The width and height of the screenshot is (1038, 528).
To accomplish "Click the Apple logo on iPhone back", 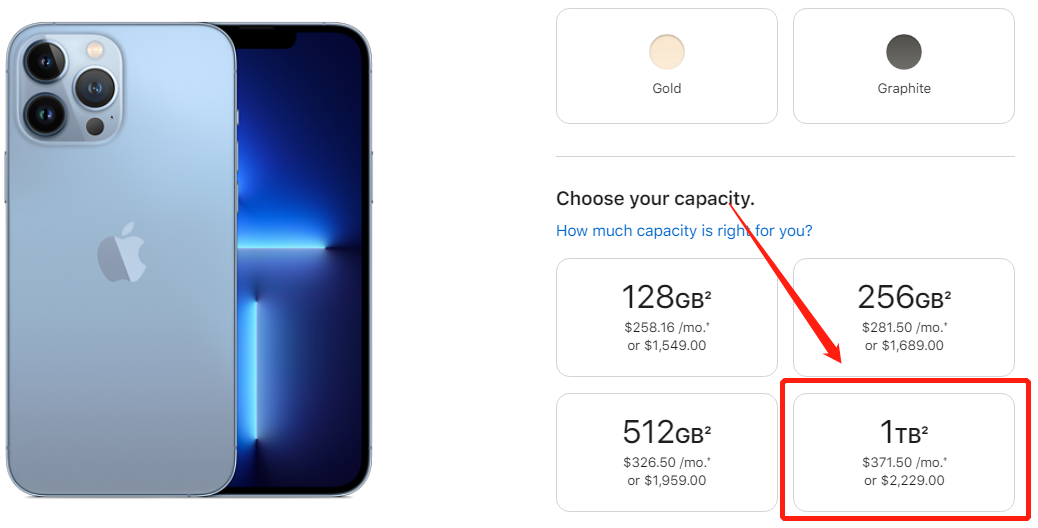I will click(122, 251).
